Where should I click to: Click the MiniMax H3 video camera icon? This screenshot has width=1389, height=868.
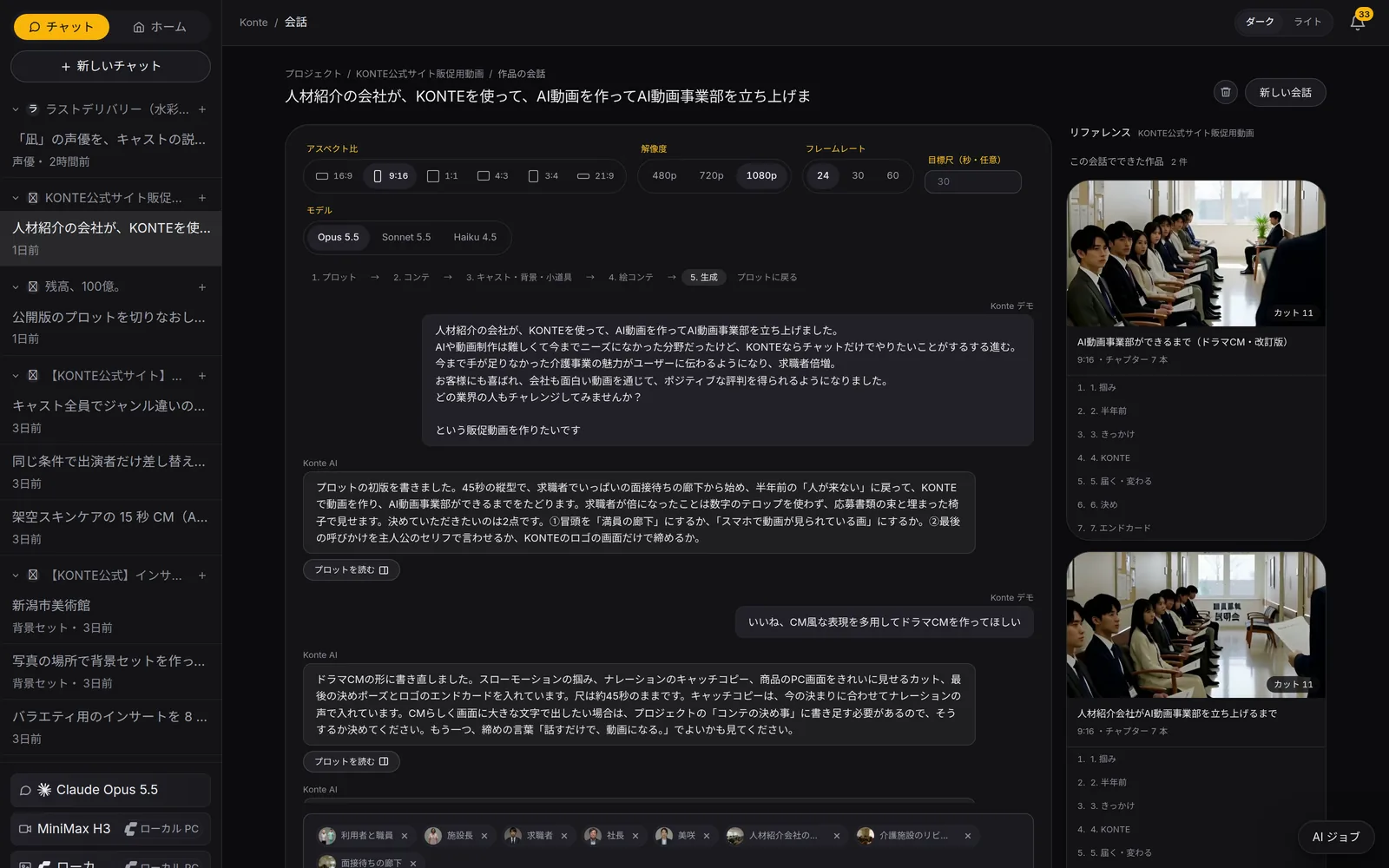25,829
